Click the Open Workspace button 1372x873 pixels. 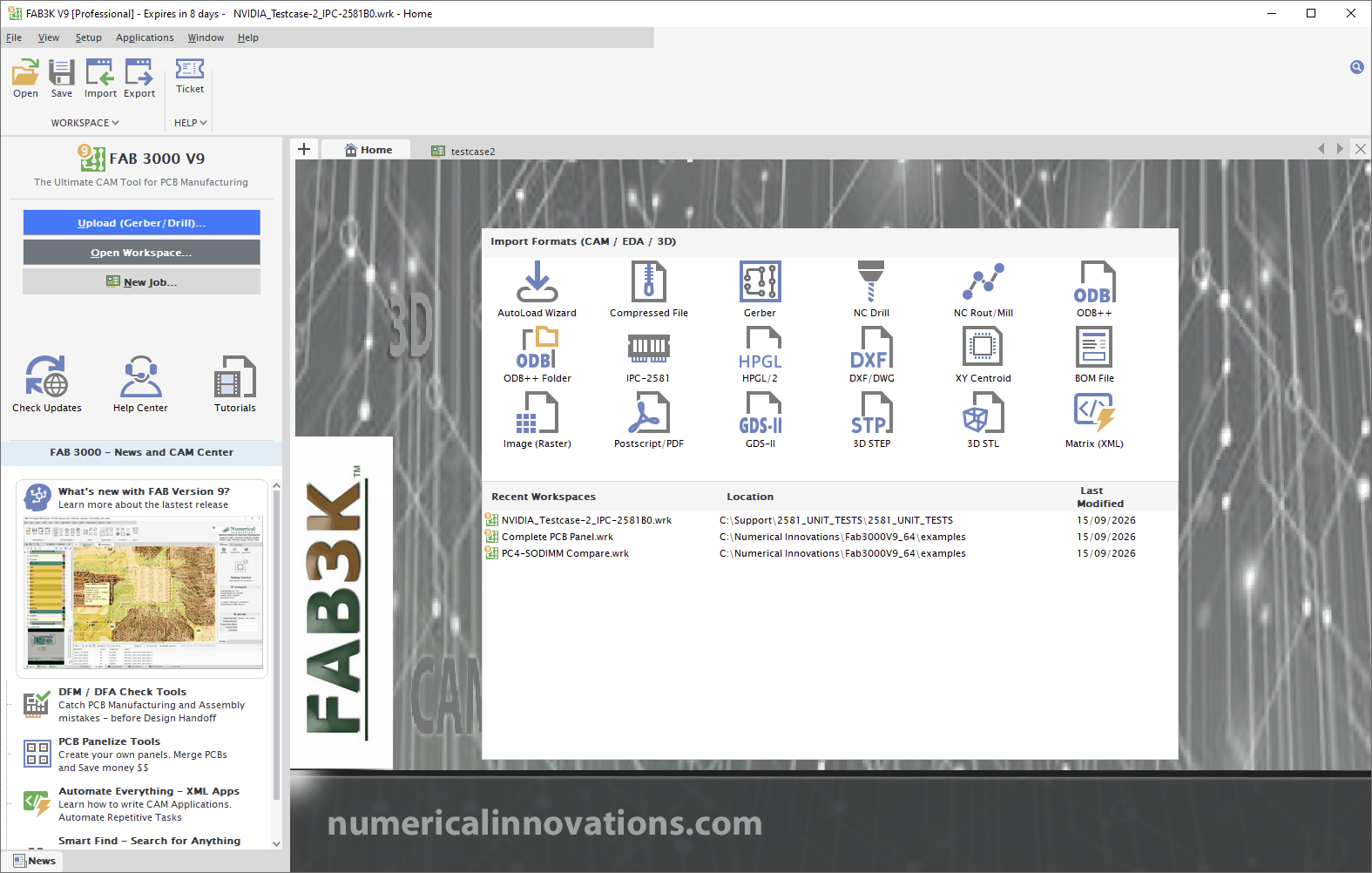coord(141,253)
